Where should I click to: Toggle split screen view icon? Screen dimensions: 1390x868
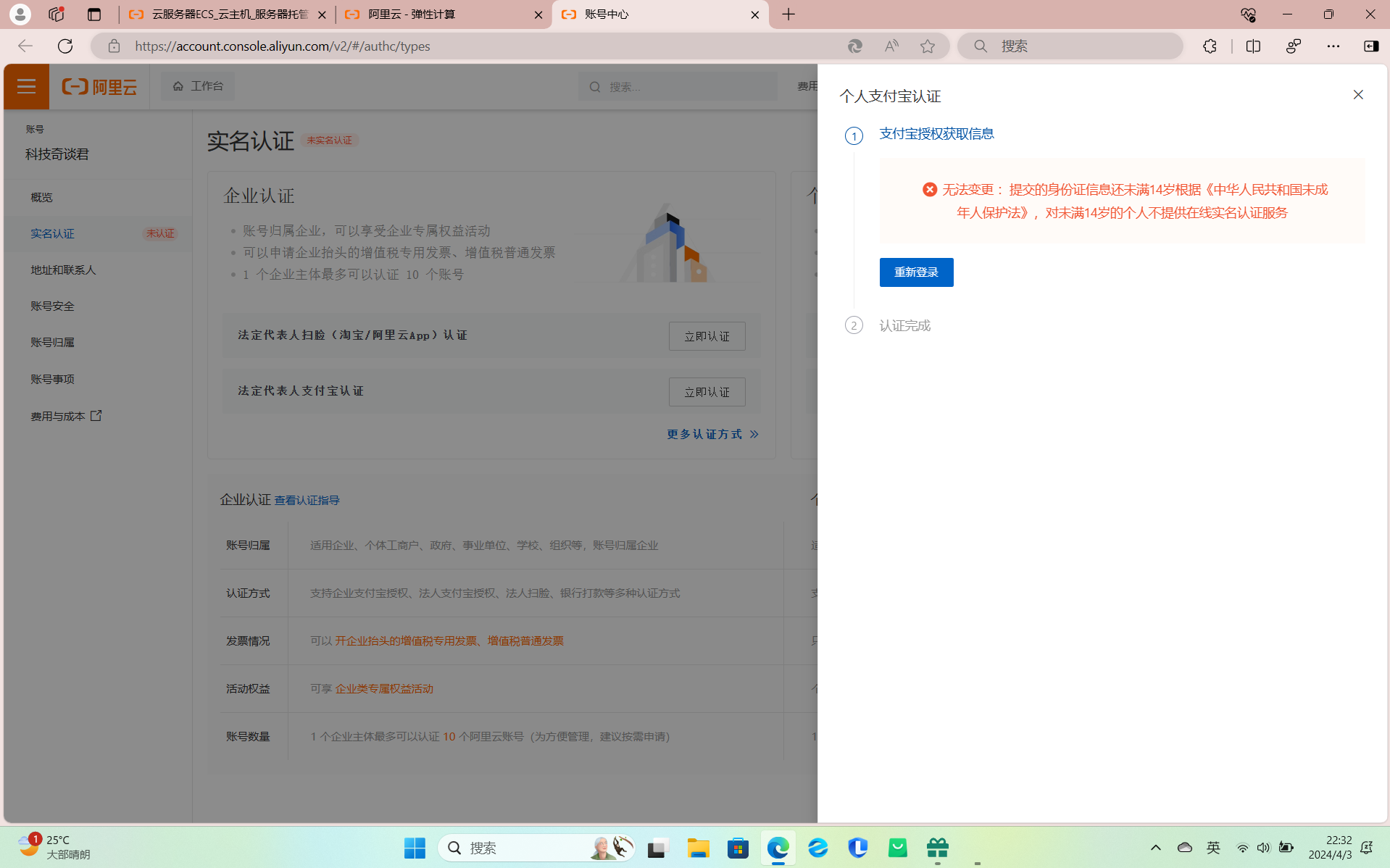[1253, 46]
